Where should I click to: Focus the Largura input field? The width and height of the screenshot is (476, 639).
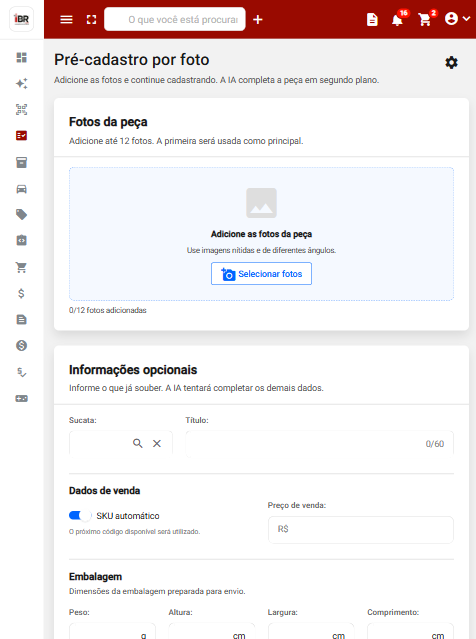[311, 631]
